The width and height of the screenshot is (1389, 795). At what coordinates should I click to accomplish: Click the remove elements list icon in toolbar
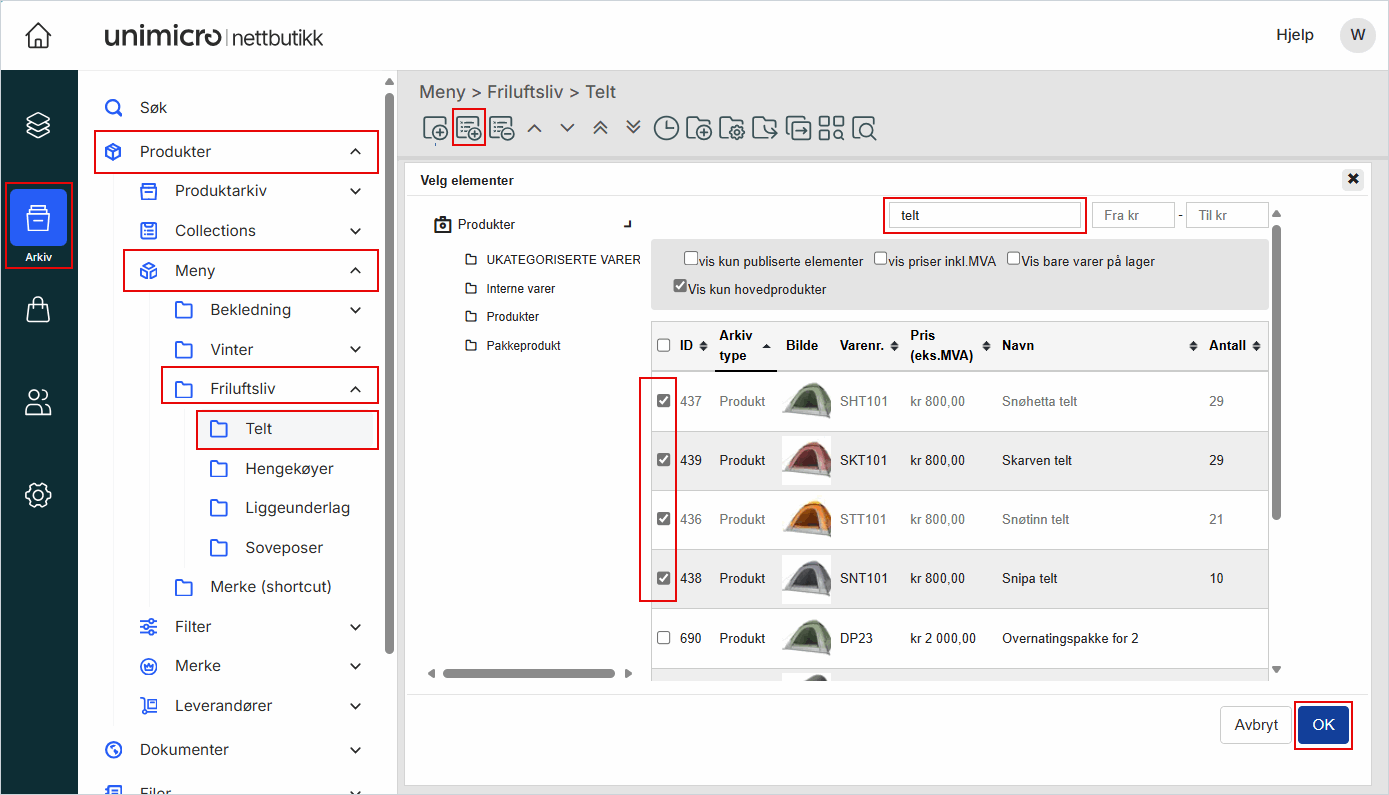pyautogui.click(x=502, y=128)
